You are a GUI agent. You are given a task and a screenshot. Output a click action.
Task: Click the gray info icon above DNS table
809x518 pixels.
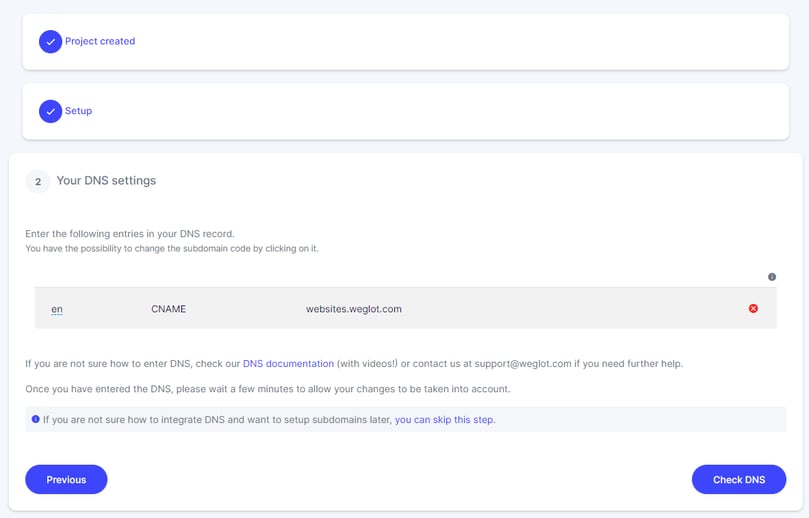click(772, 277)
